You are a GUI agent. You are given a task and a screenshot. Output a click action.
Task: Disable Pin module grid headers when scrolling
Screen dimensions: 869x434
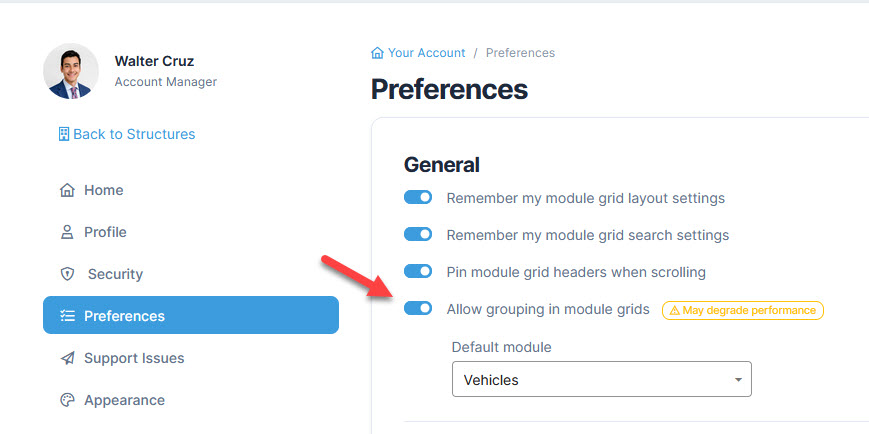418,272
